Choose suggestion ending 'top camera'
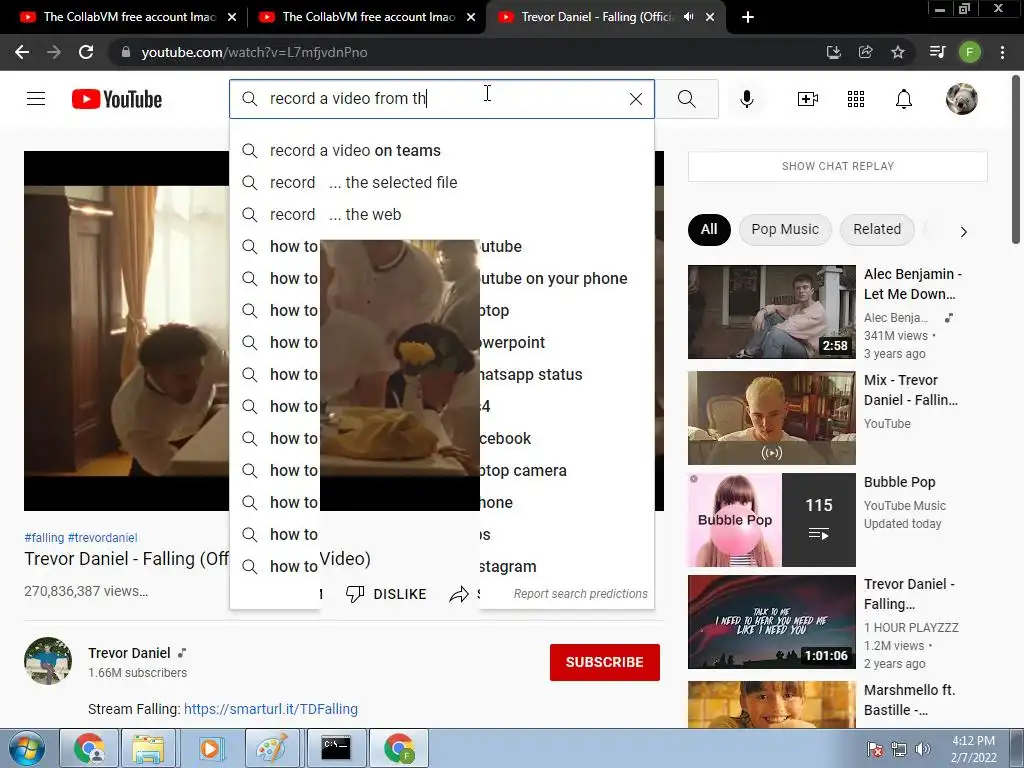The width and height of the screenshot is (1024, 768). coord(441,470)
